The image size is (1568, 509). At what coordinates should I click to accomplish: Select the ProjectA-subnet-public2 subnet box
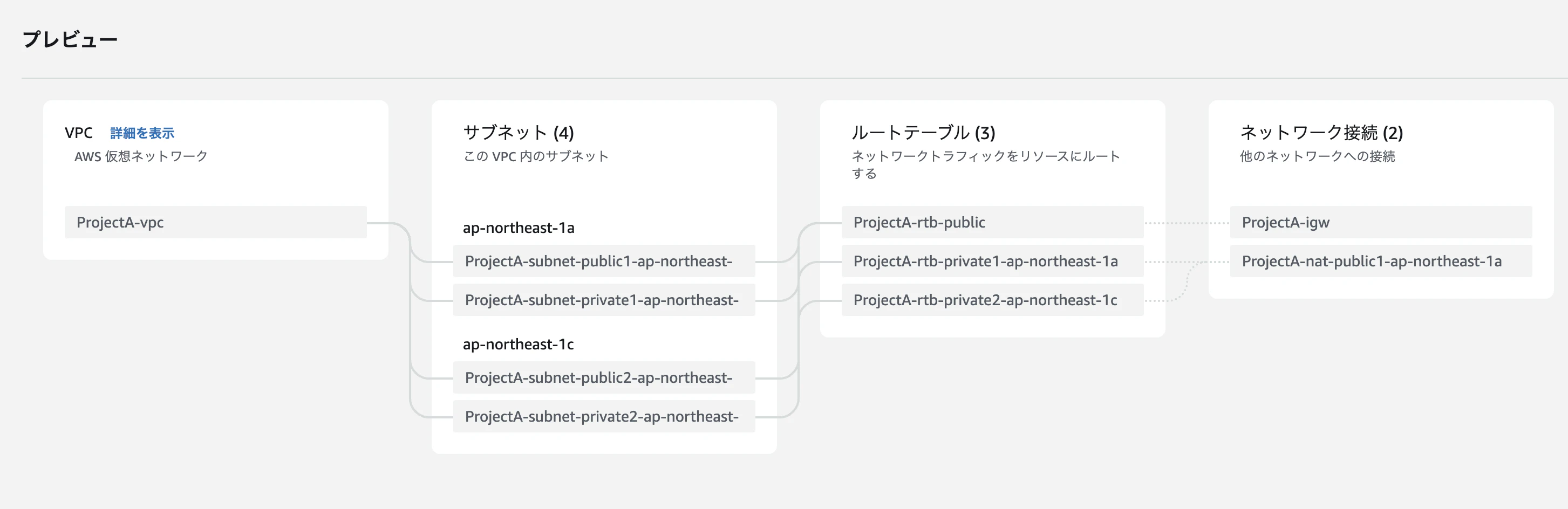(603, 377)
